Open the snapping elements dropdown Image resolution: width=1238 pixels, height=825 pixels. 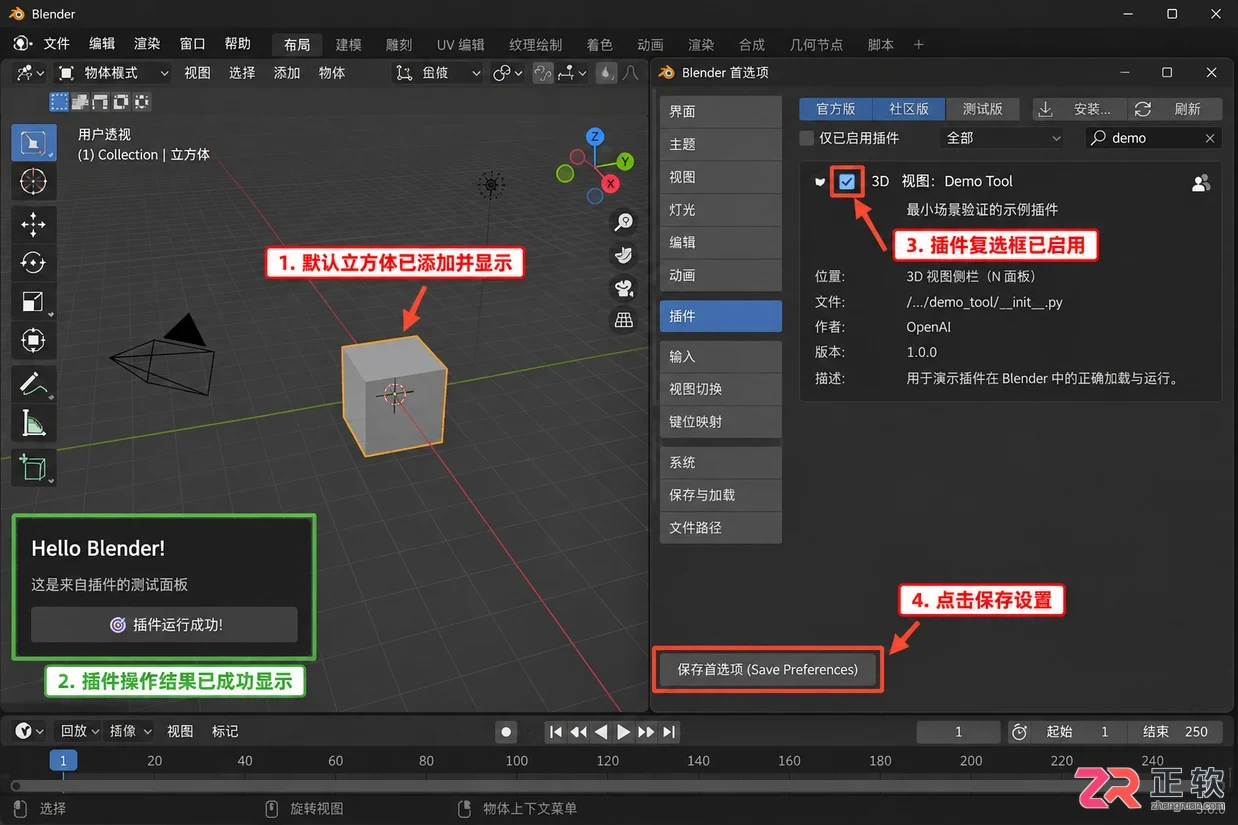pyautogui.click(x=572, y=72)
